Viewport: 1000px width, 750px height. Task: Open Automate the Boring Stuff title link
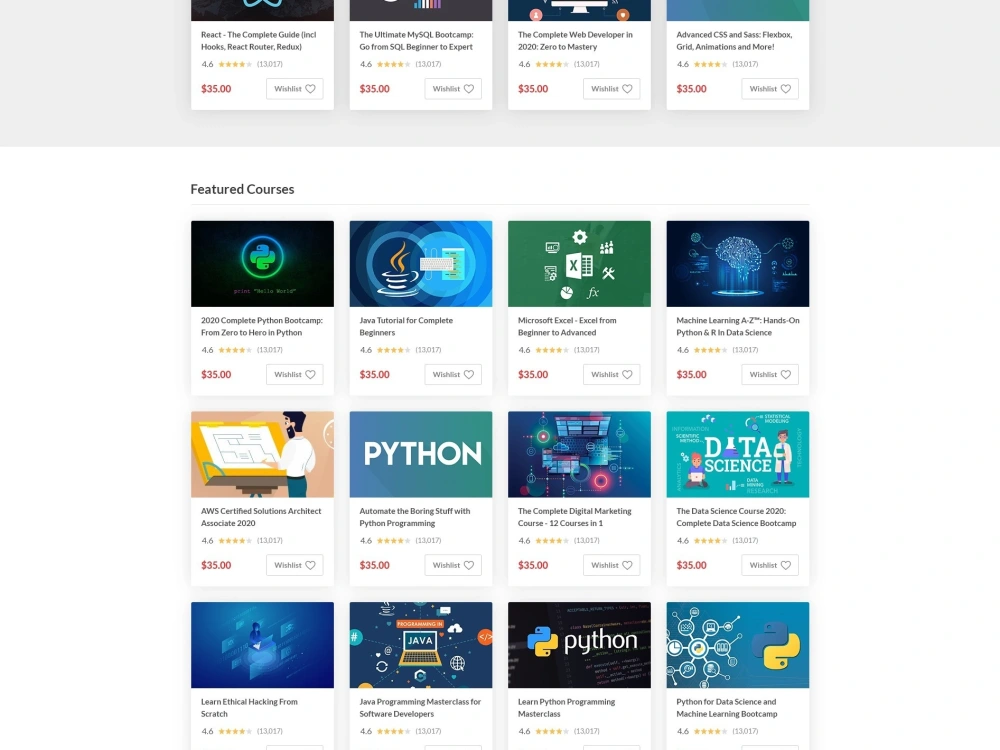point(415,517)
